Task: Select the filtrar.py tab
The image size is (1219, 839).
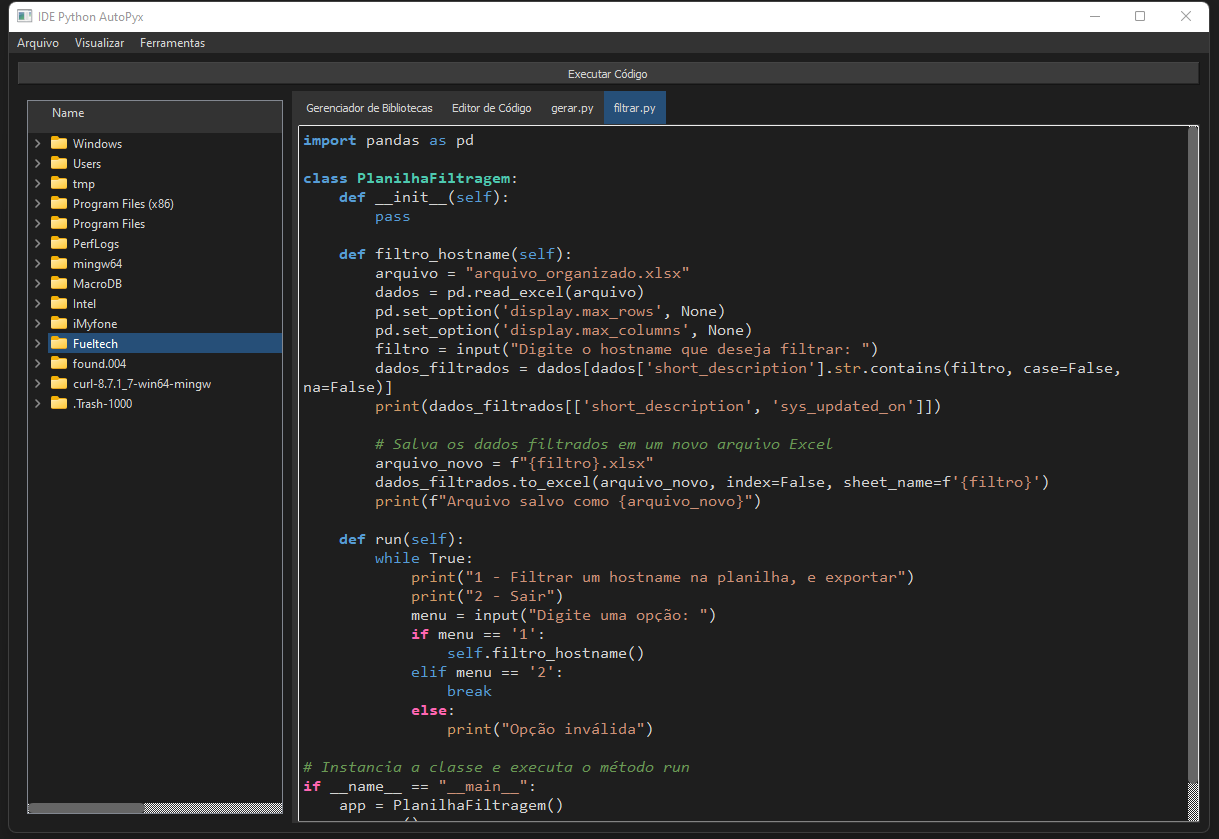Action: (635, 108)
